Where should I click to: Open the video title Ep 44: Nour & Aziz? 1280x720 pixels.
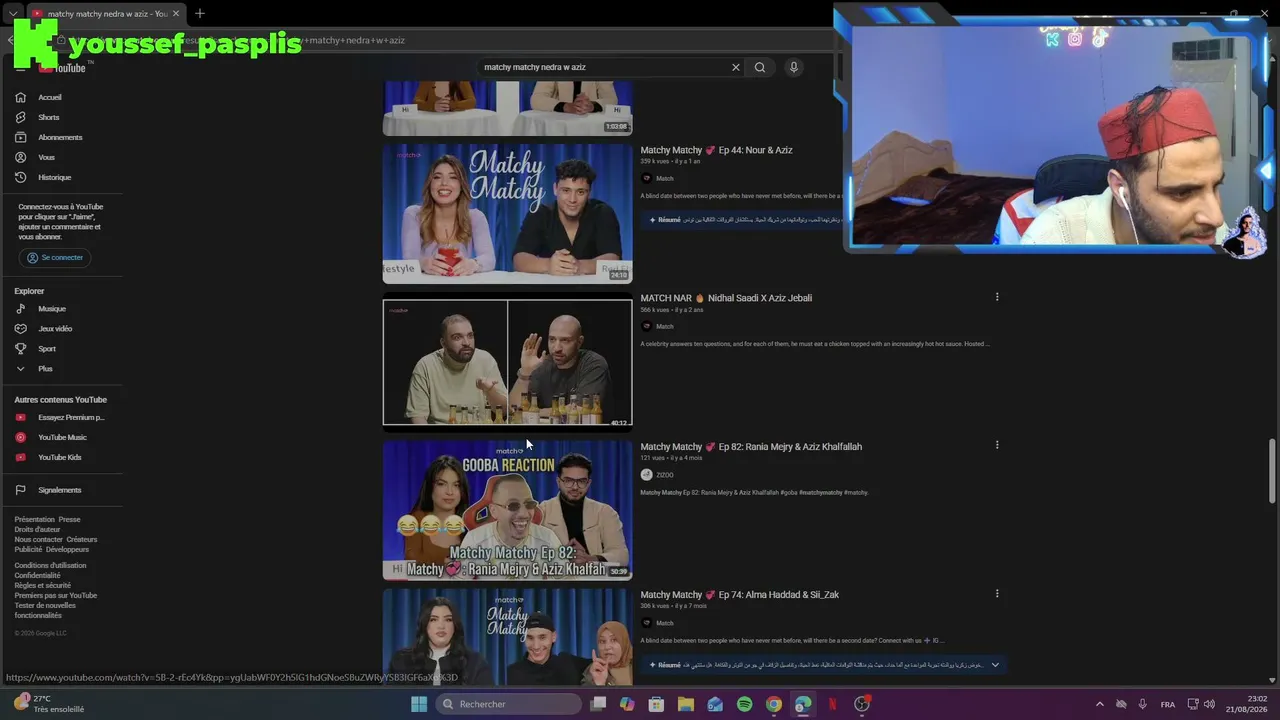[716, 150]
